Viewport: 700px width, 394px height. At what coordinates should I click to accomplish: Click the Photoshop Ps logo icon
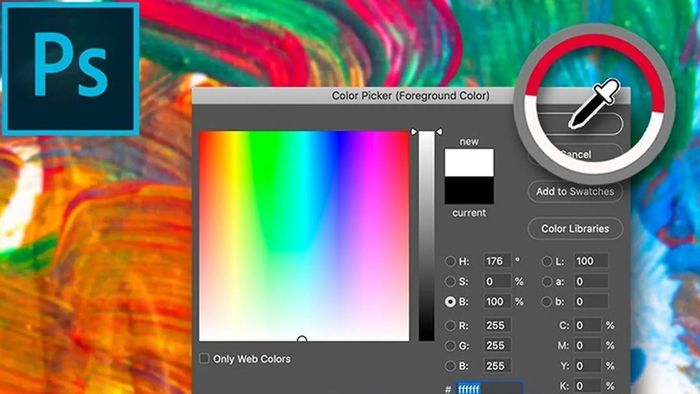pyautogui.click(x=71, y=69)
